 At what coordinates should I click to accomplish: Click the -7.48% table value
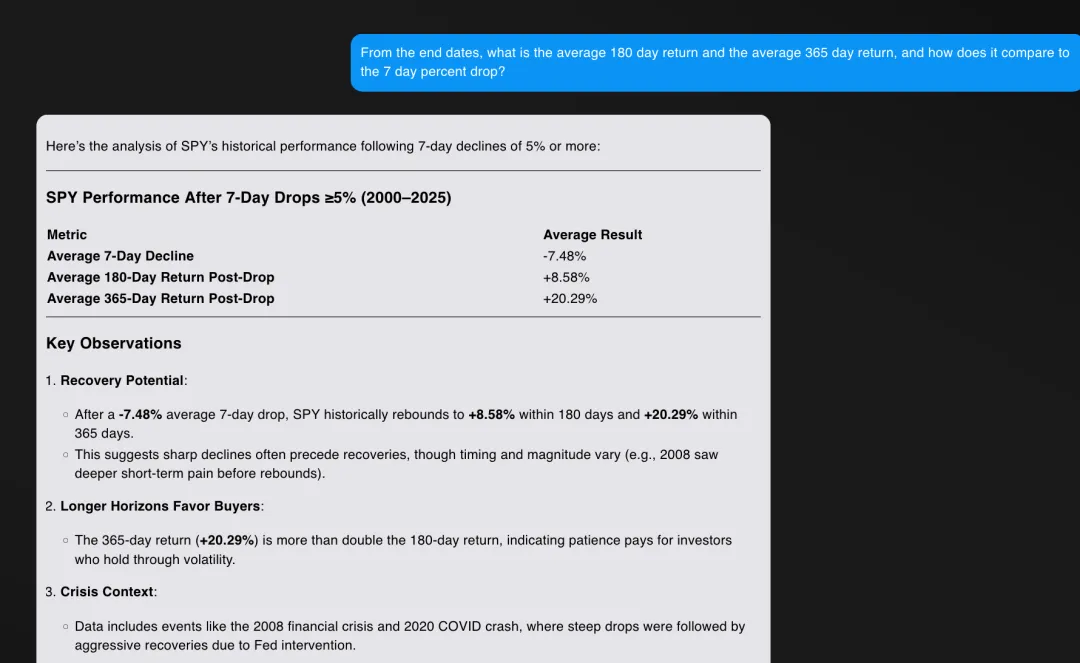564,256
